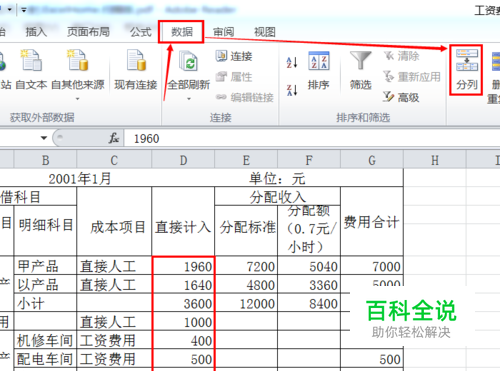Click the formula bar showing 1960
The height and width of the screenshot is (371, 500).
[312, 138]
